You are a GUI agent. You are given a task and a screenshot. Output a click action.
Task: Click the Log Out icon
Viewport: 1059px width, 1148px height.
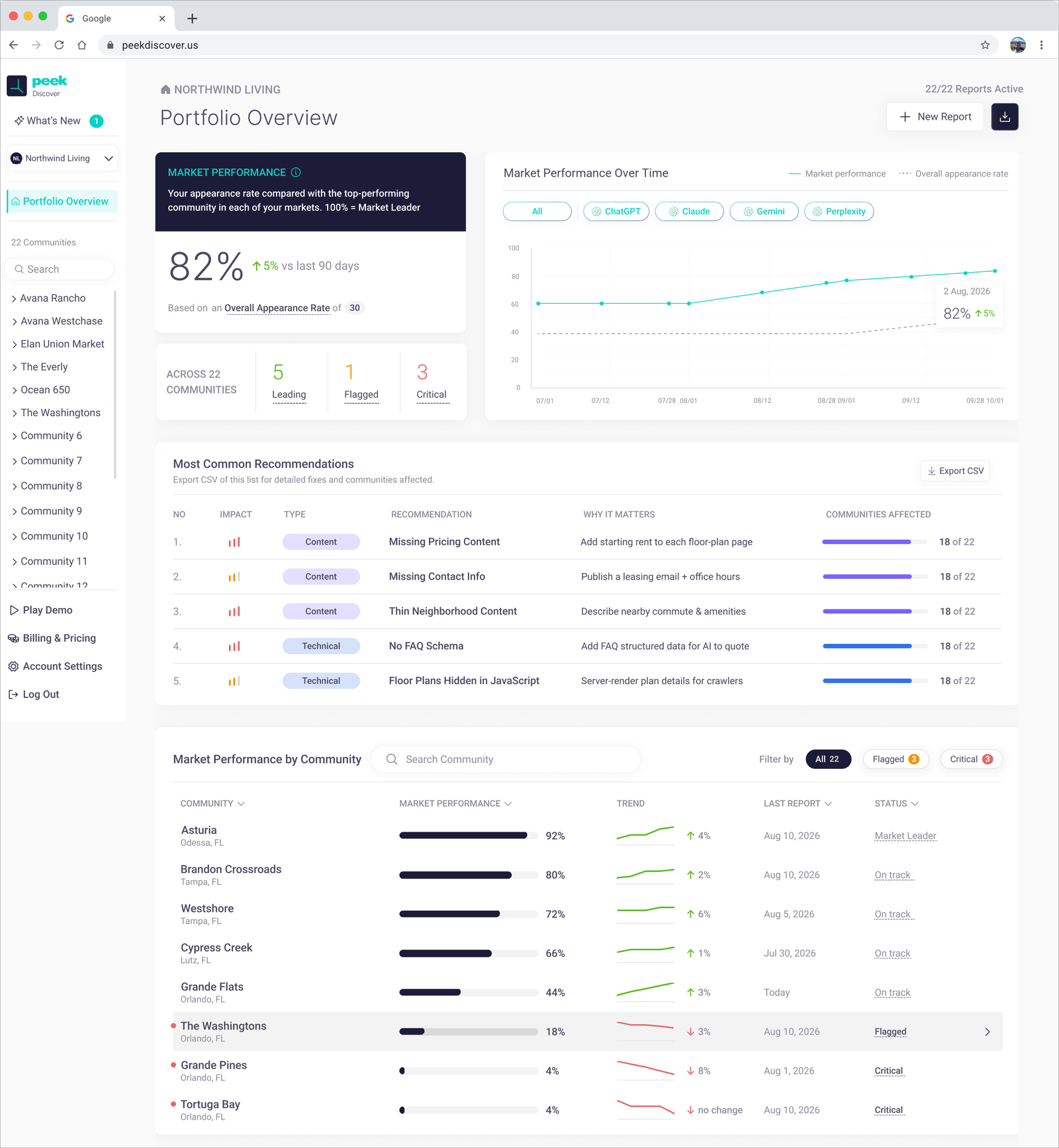[x=13, y=694]
